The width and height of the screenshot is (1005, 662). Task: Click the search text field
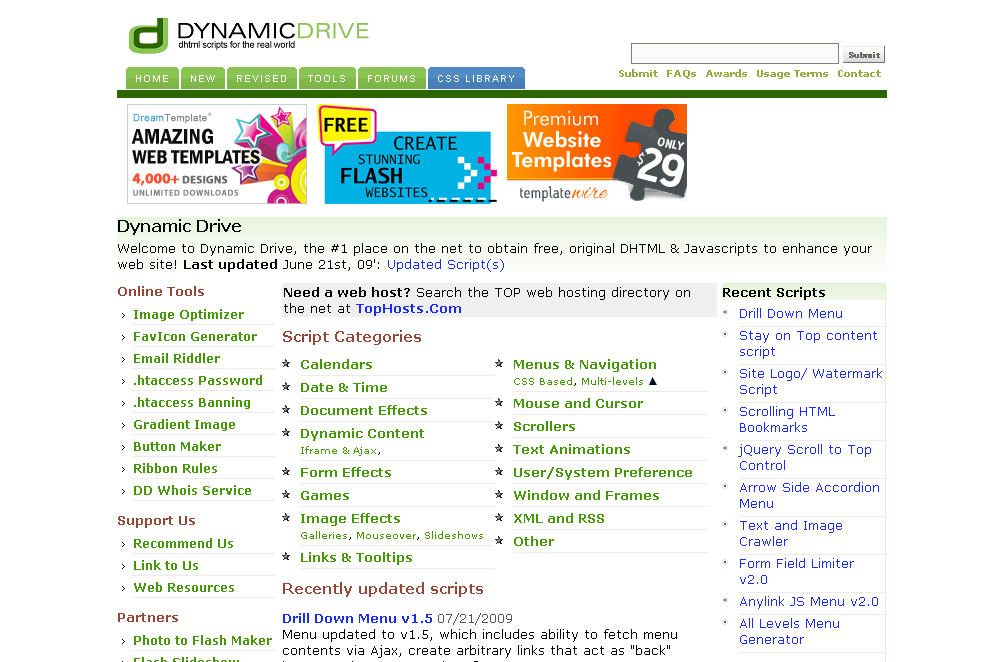point(734,54)
